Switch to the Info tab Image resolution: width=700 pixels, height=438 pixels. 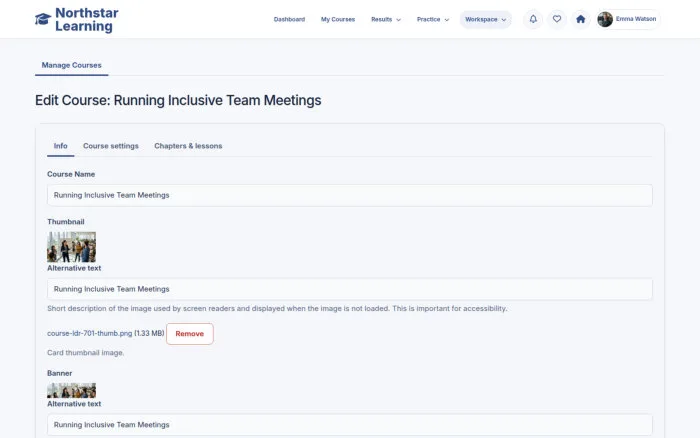pyautogui.click(x=60, y=146)
